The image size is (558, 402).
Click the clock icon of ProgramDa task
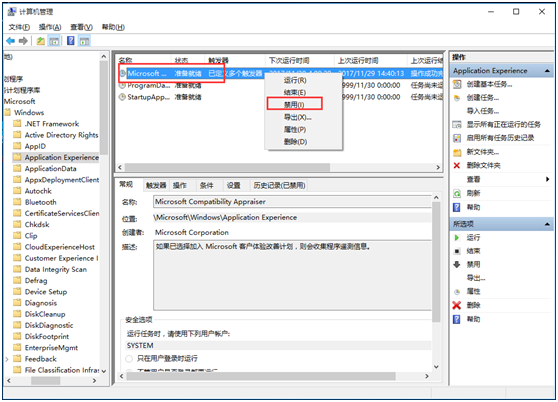(x=122, y=85)
